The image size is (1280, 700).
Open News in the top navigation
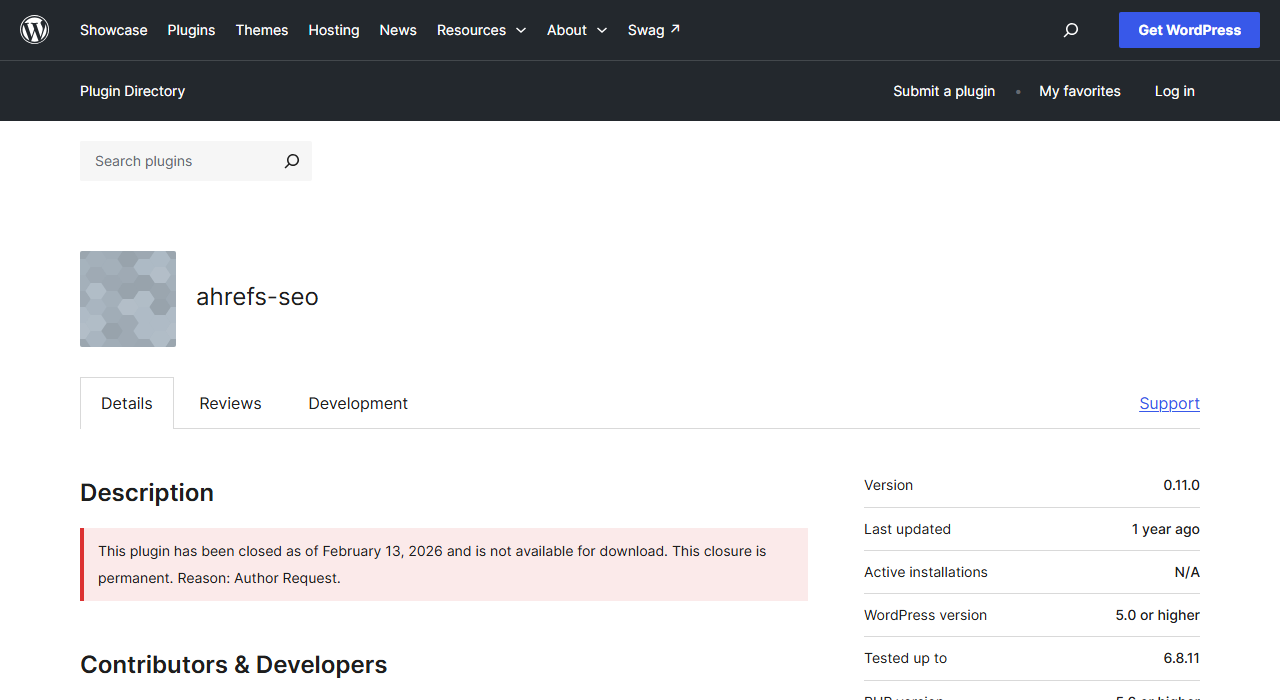point(398,30)
